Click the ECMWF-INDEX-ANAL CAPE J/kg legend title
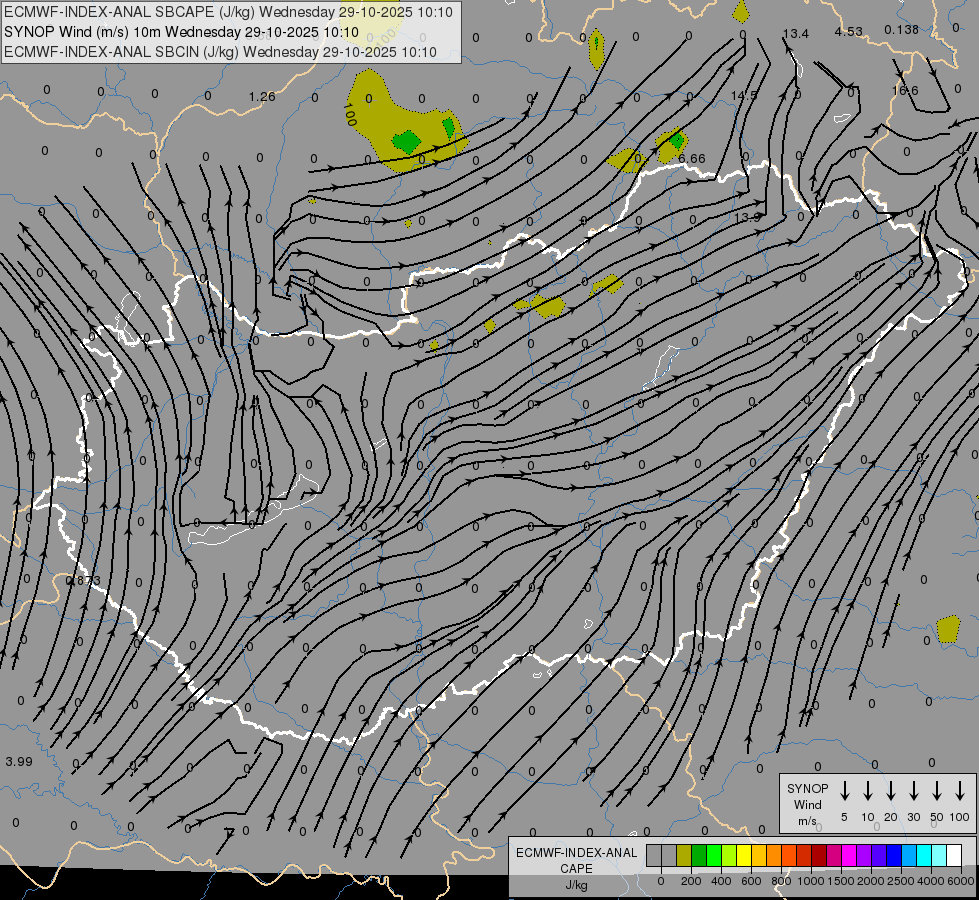Image resolution: width=979 pixels, height=900 pixels. click(x=576, y=868)
